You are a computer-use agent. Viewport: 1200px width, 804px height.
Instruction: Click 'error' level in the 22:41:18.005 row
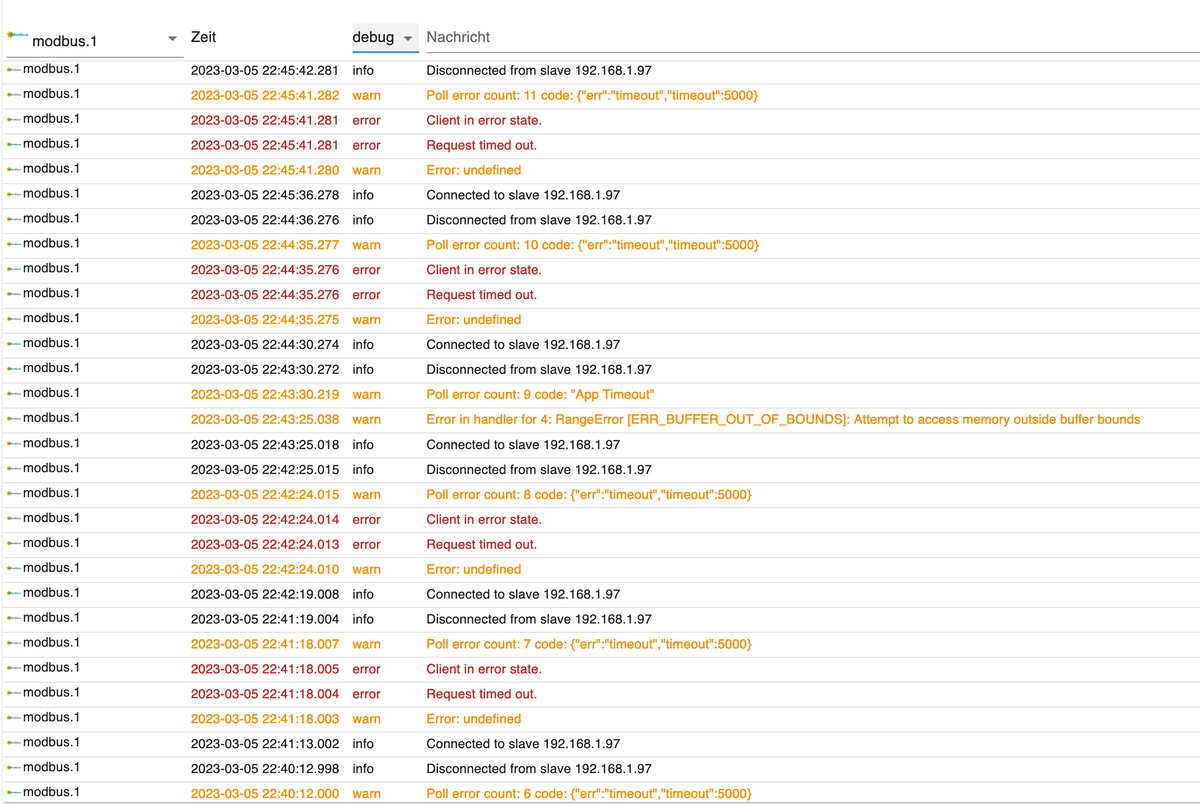click(367, 669)
